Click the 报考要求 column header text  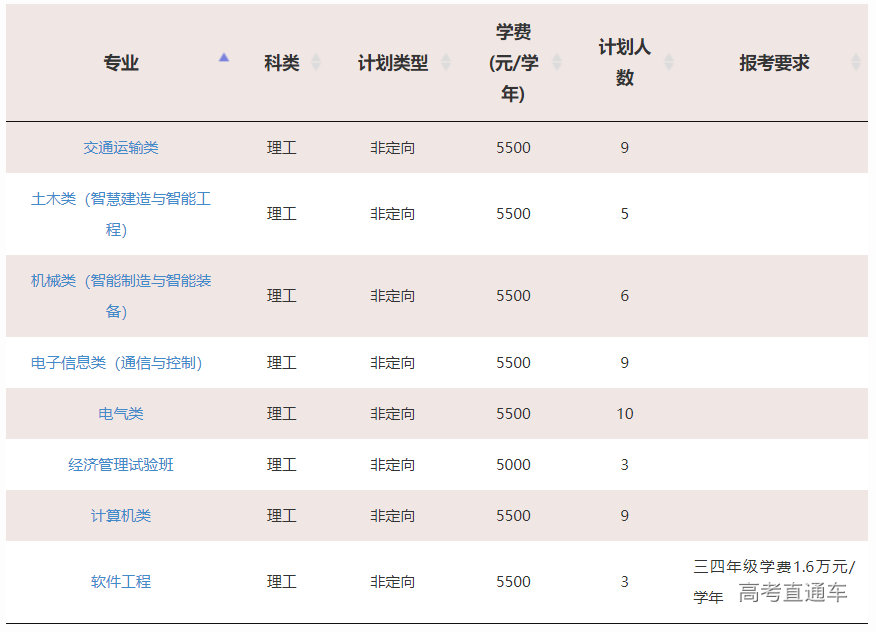coord(774,63)
